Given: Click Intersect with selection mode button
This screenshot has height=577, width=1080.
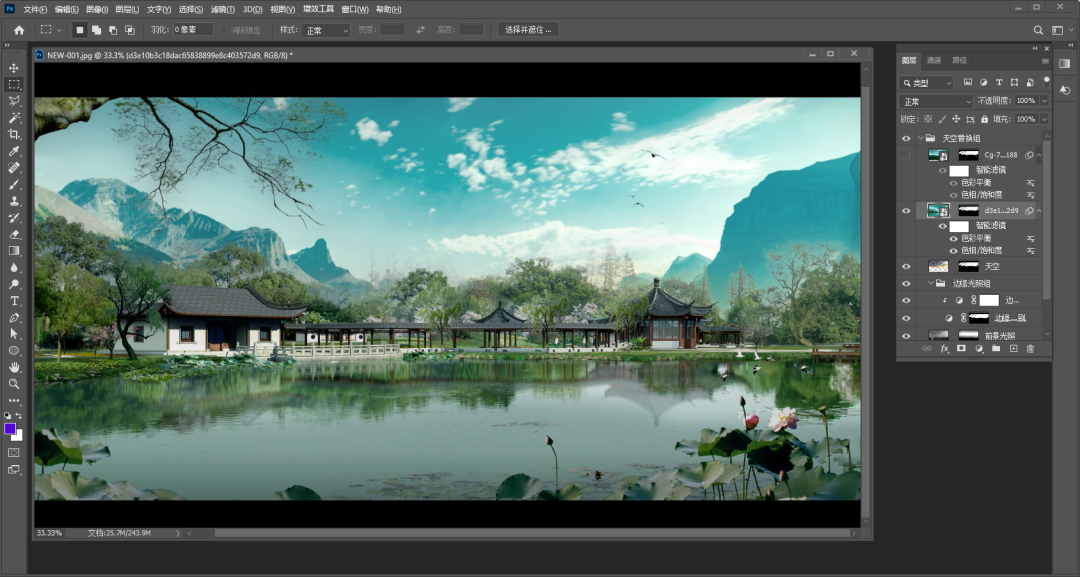Looking at the screenshot, I should tap(129, 30).
